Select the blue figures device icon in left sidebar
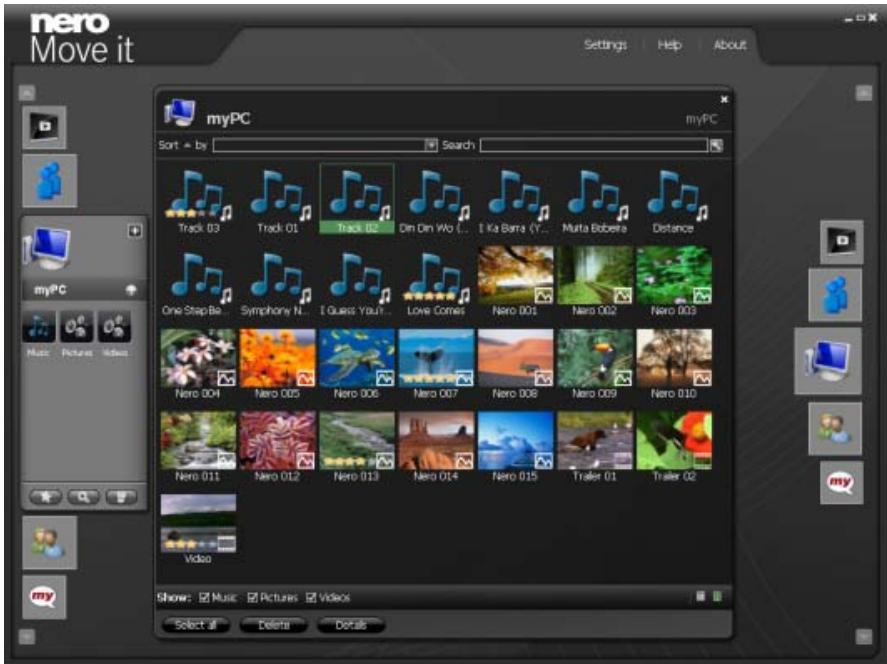Image resolution: width=887 pixels, height=664 pixels. point(50,180)
